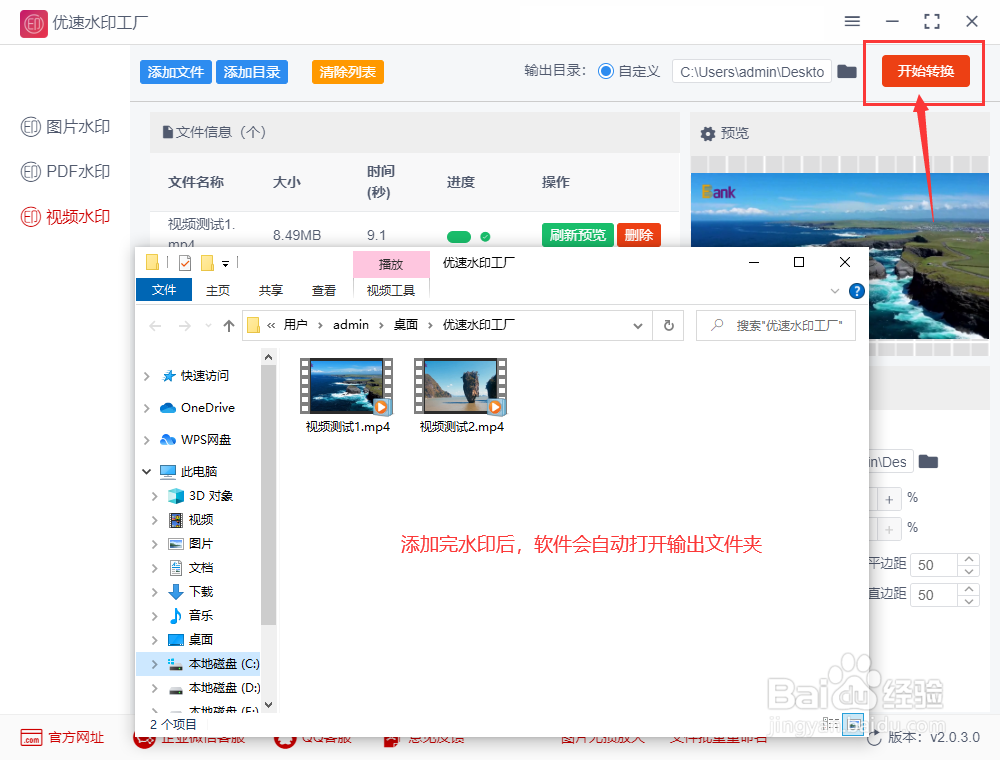The width and height of the screenshot is (1000, 760).
Task: Select 3D 对象 folder in tree
Action: tap(200, 495)
